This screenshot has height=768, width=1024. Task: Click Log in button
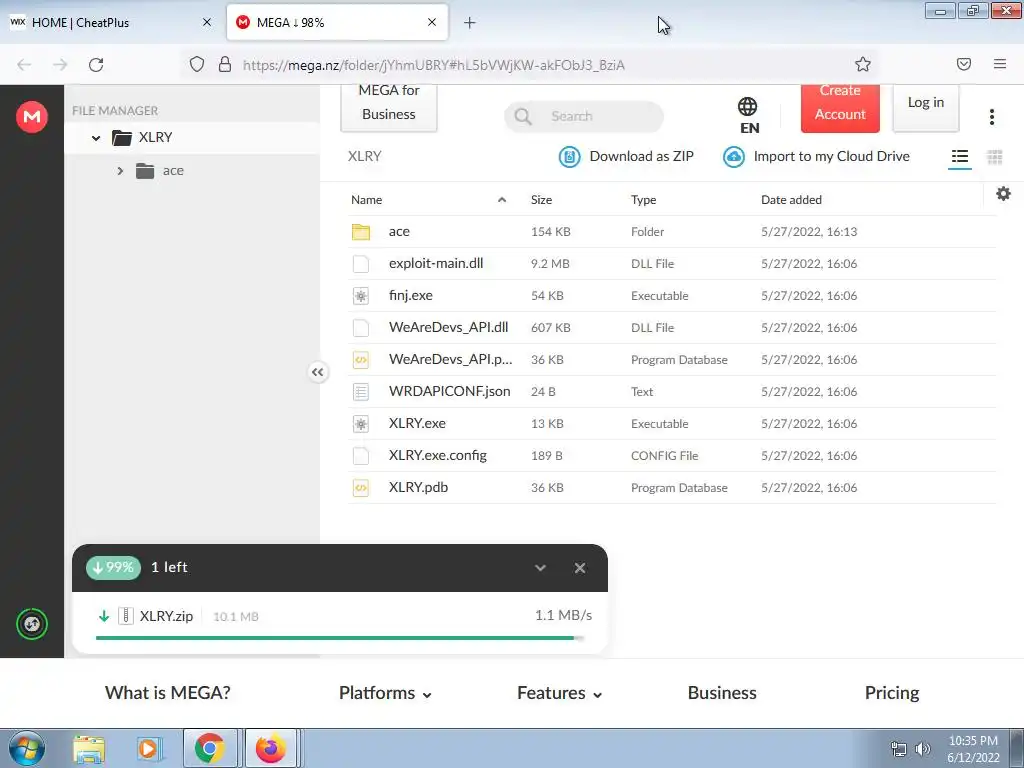925,106
